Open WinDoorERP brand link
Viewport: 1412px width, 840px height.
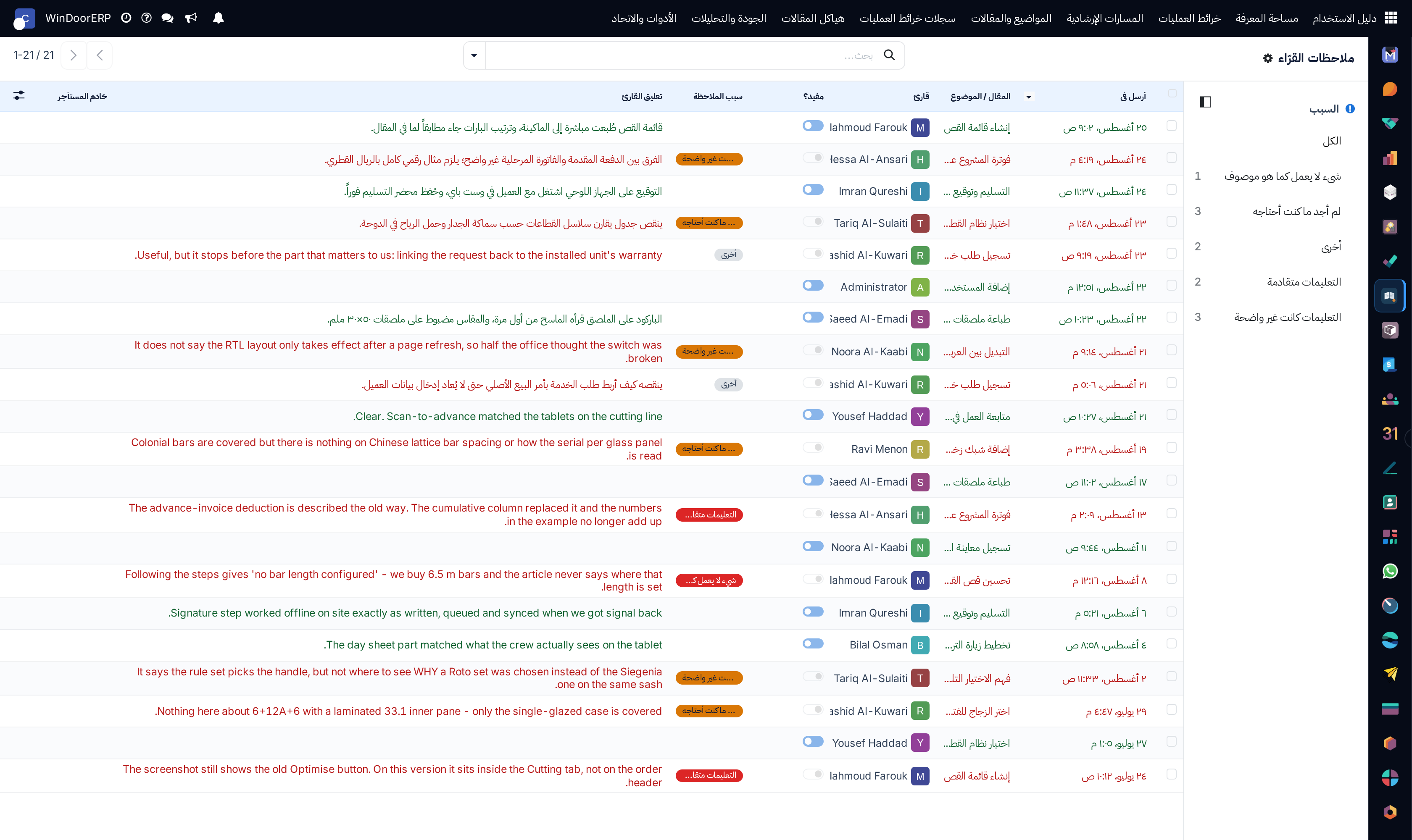tap(78, 18)
